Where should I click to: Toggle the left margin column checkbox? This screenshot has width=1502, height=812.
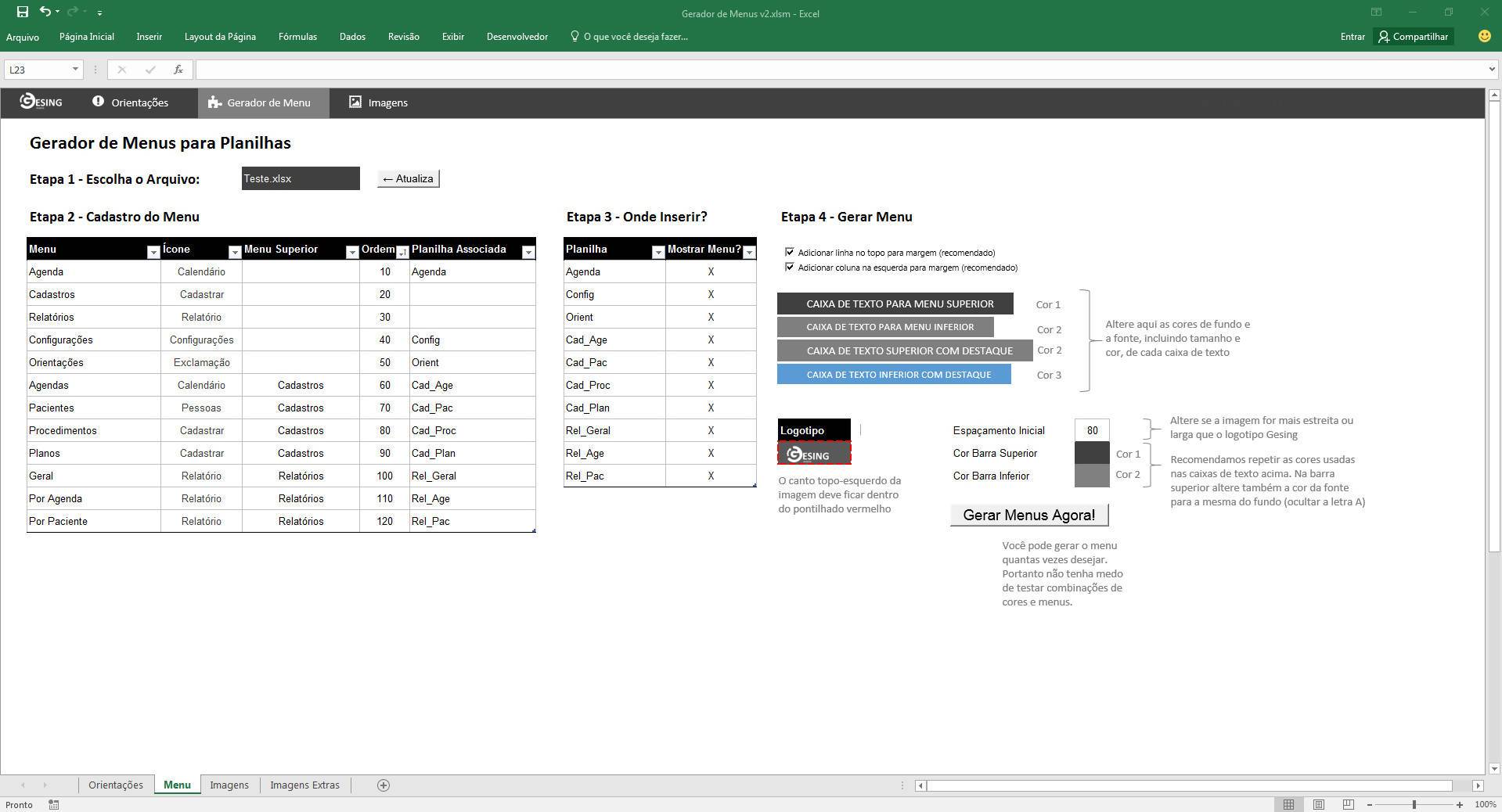pos(789,267)
